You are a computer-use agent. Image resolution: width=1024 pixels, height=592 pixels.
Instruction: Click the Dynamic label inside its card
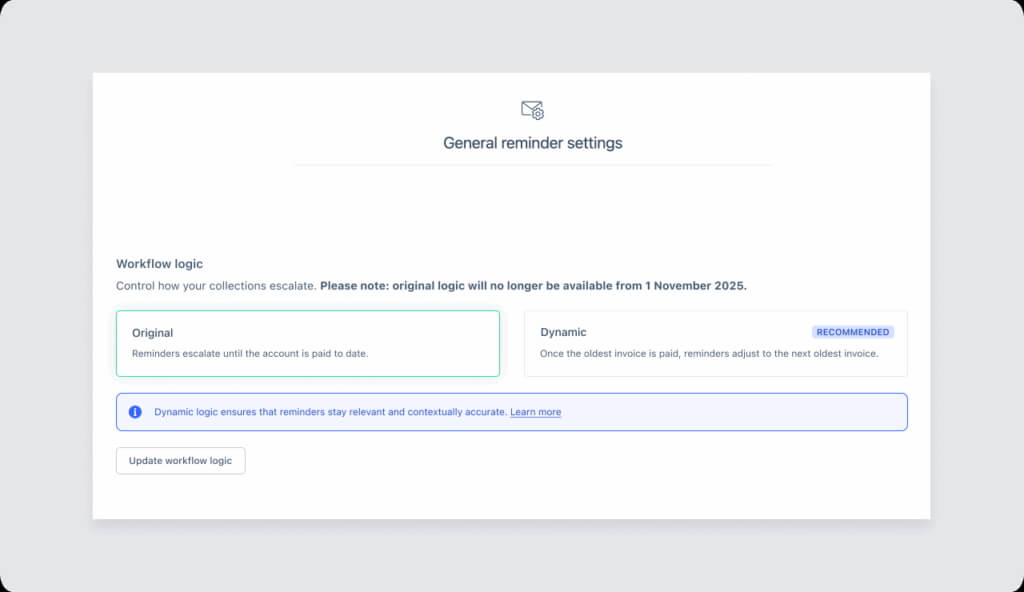pos(562,332)
